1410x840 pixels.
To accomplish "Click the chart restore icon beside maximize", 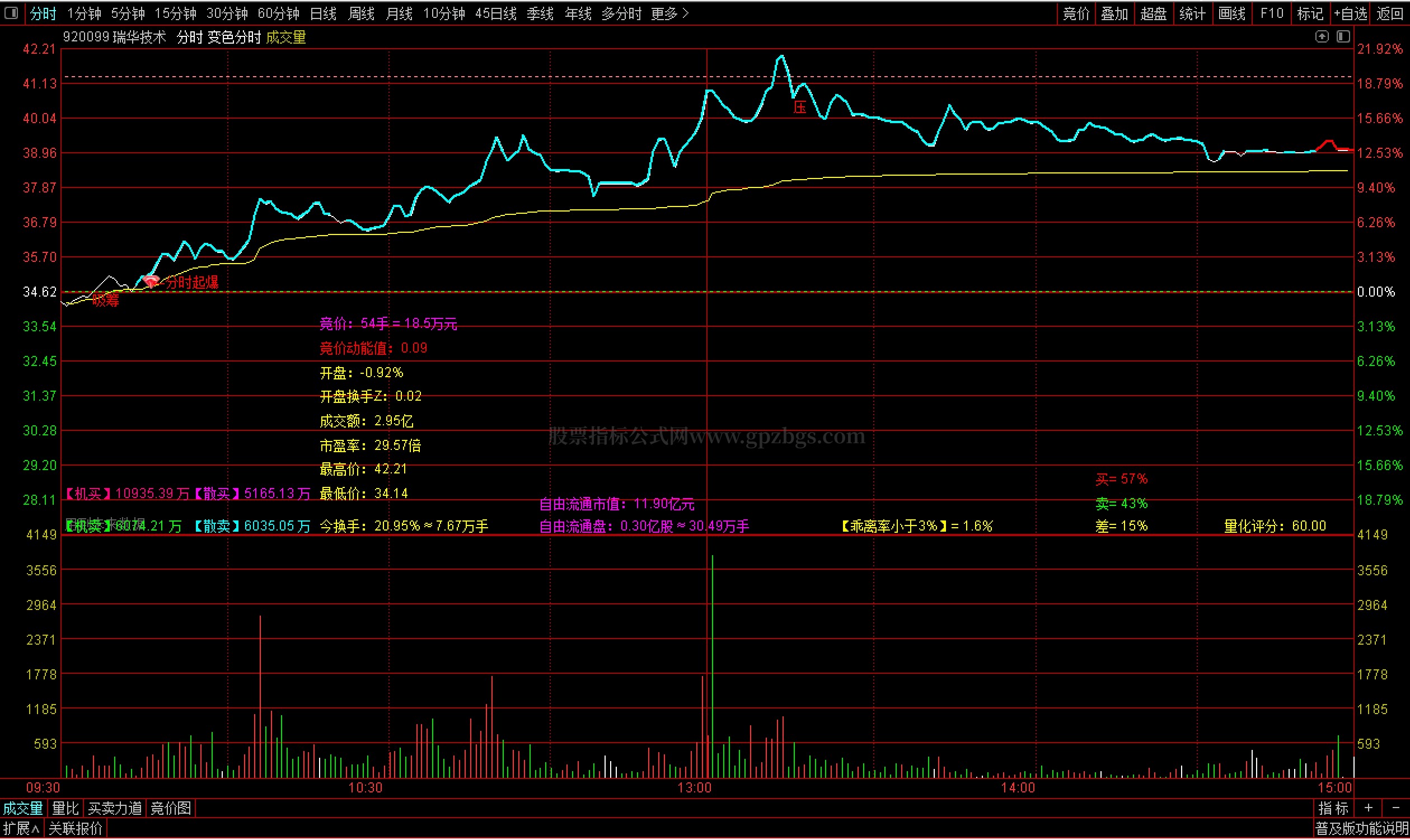I will [1321, 37].
